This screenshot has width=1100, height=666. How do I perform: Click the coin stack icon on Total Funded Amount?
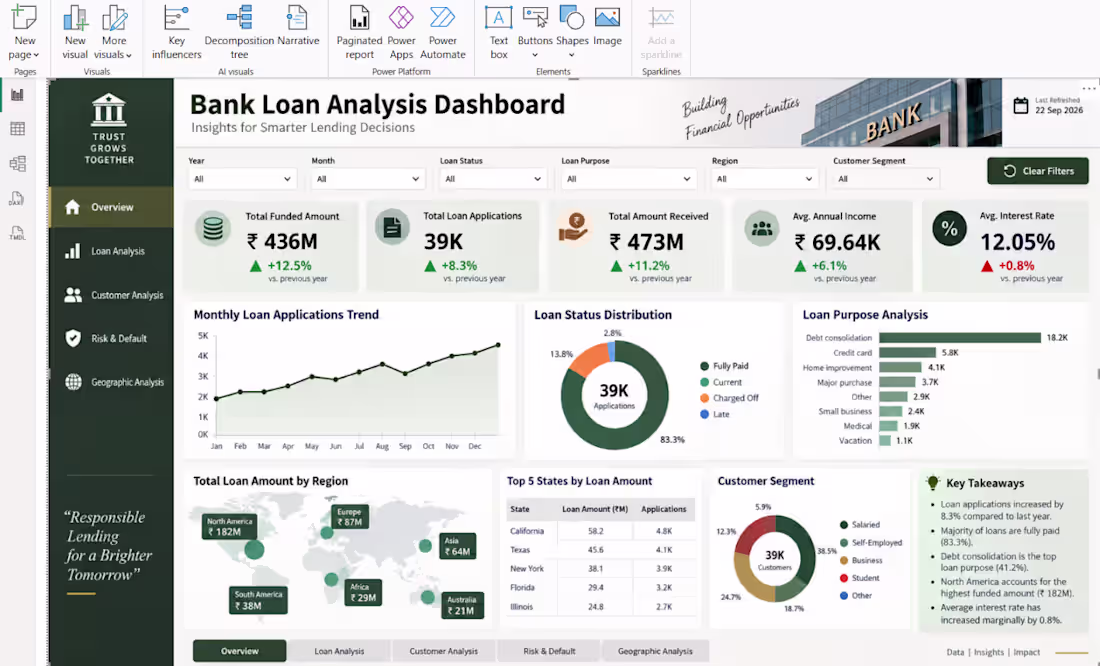click(x=213, y=228)
